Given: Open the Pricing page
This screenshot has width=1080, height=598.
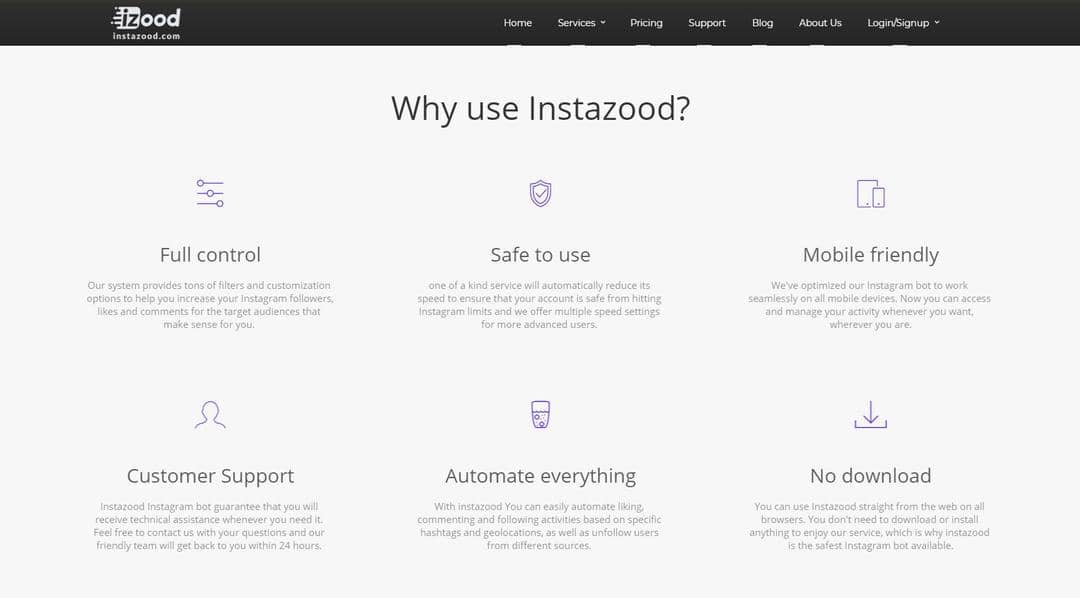Looking at the screenshot, I should tap(646, 23).
